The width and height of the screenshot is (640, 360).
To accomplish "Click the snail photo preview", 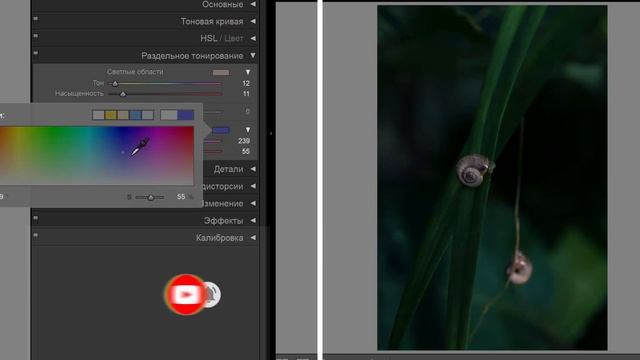I will tap(492, 178).
